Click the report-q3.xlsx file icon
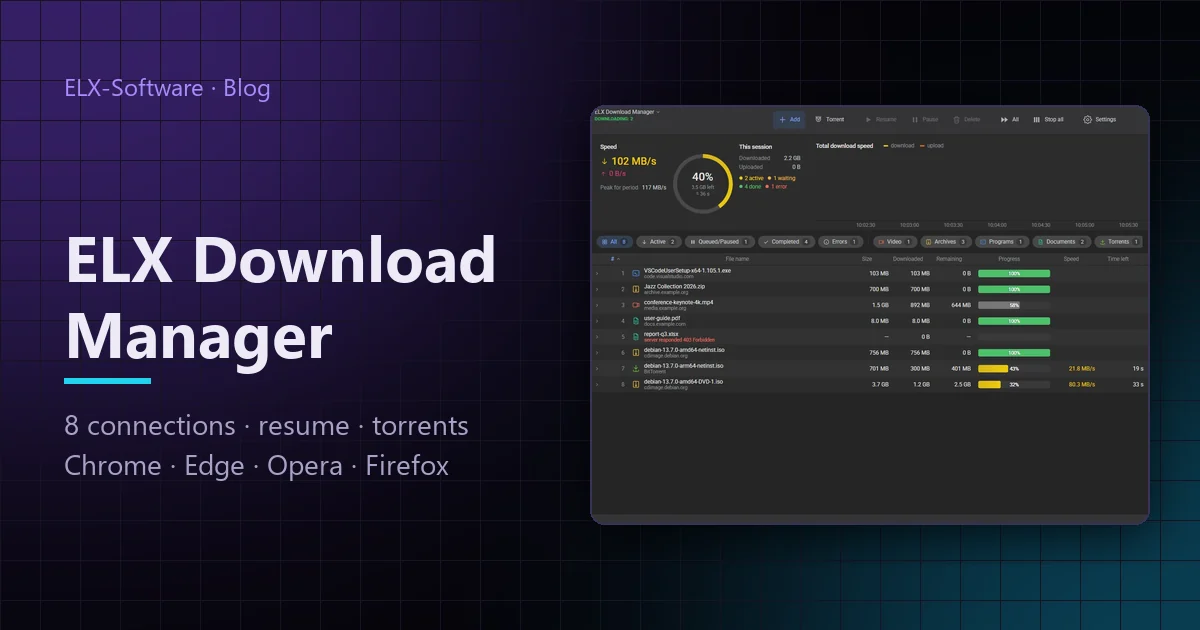 coord(636,337)
